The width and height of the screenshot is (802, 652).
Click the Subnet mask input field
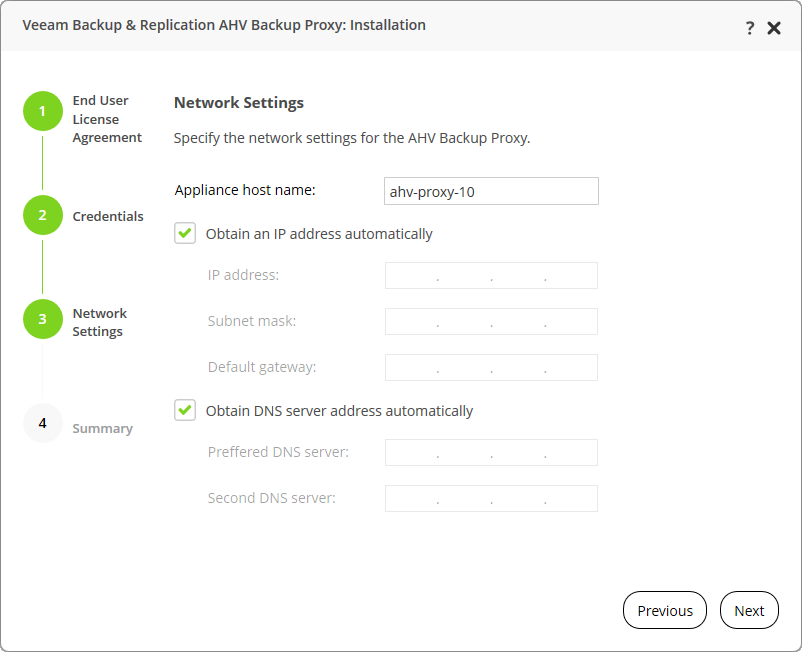tap(491, 322)
